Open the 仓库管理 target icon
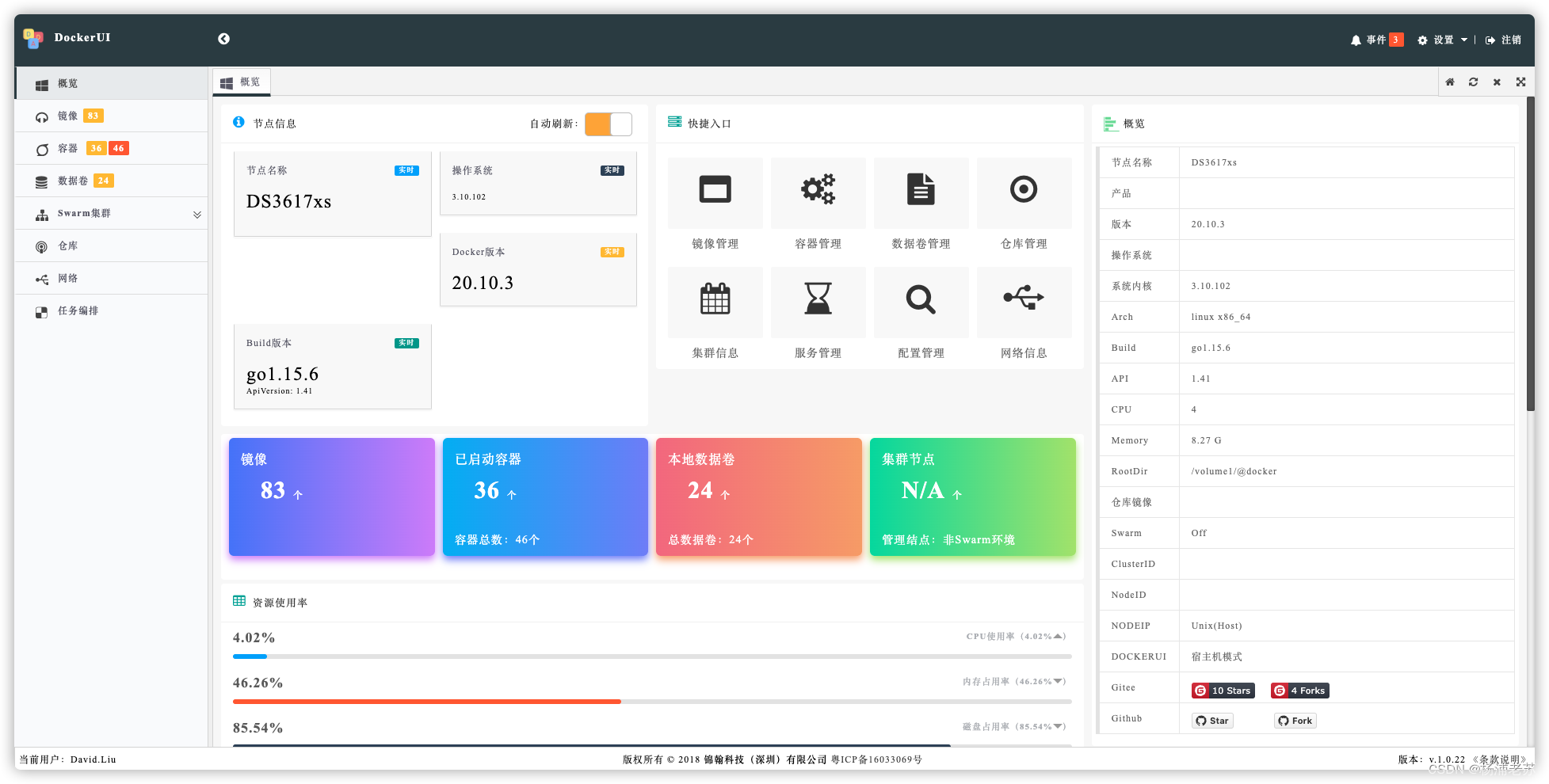 point(1024,190)
